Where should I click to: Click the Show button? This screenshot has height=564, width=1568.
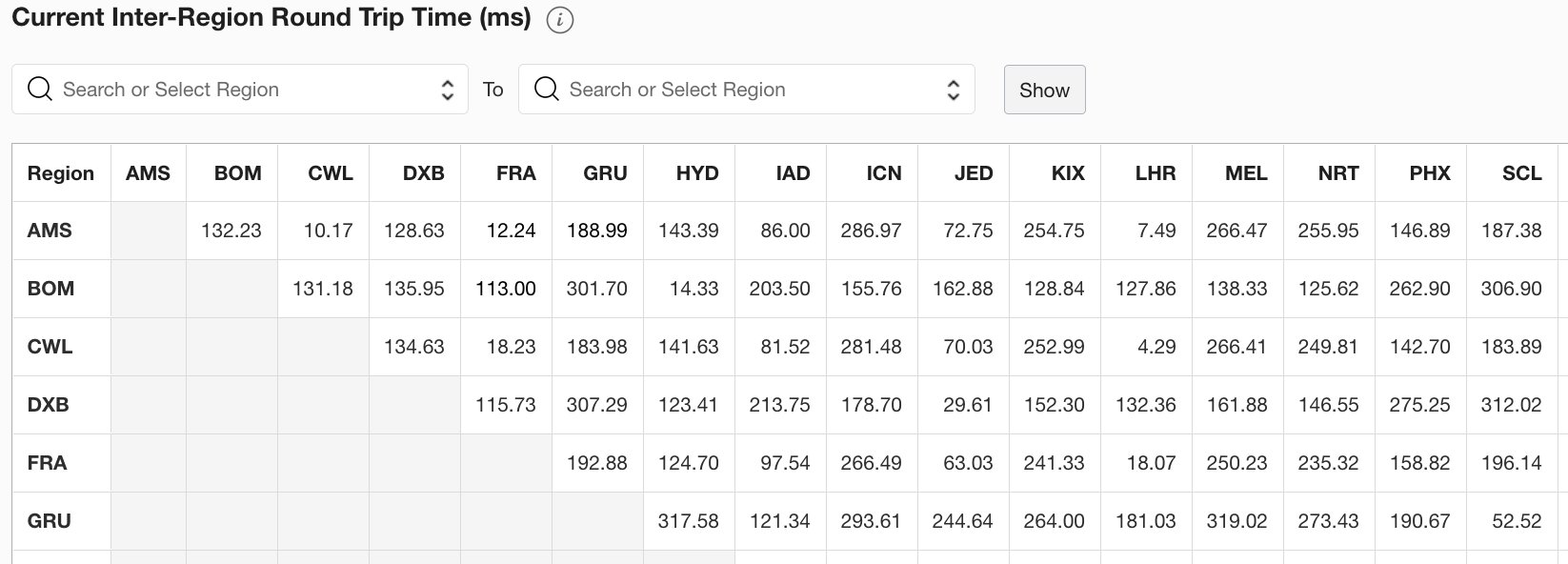click(1044, 90)
